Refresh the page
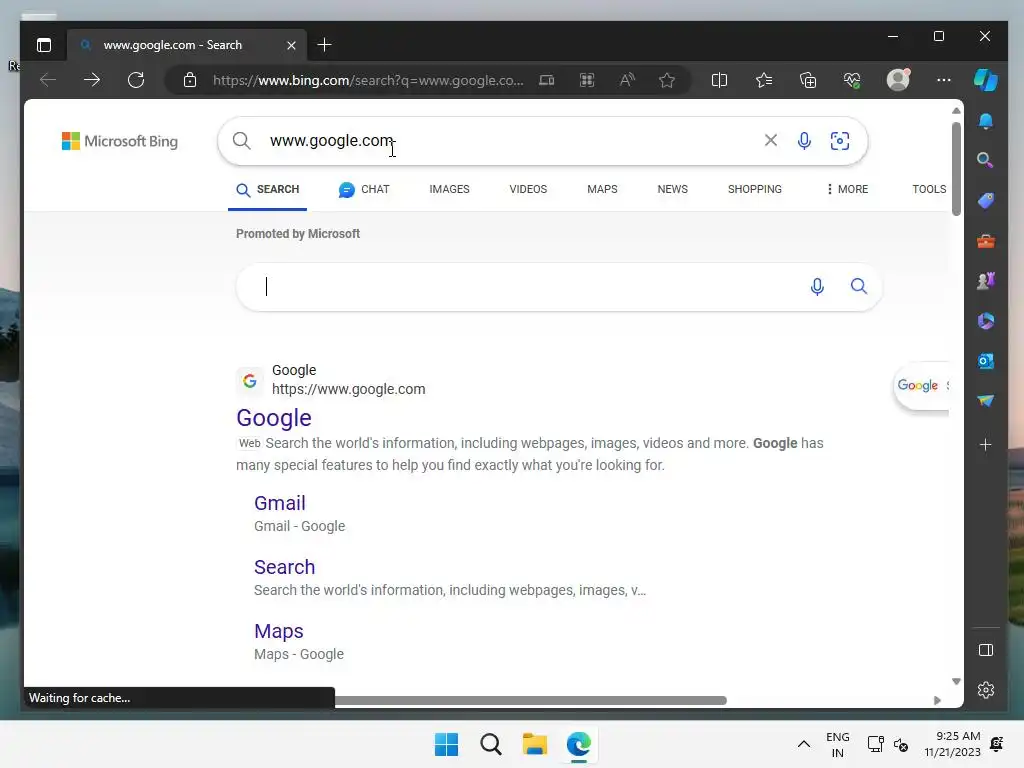 (136, 80)
